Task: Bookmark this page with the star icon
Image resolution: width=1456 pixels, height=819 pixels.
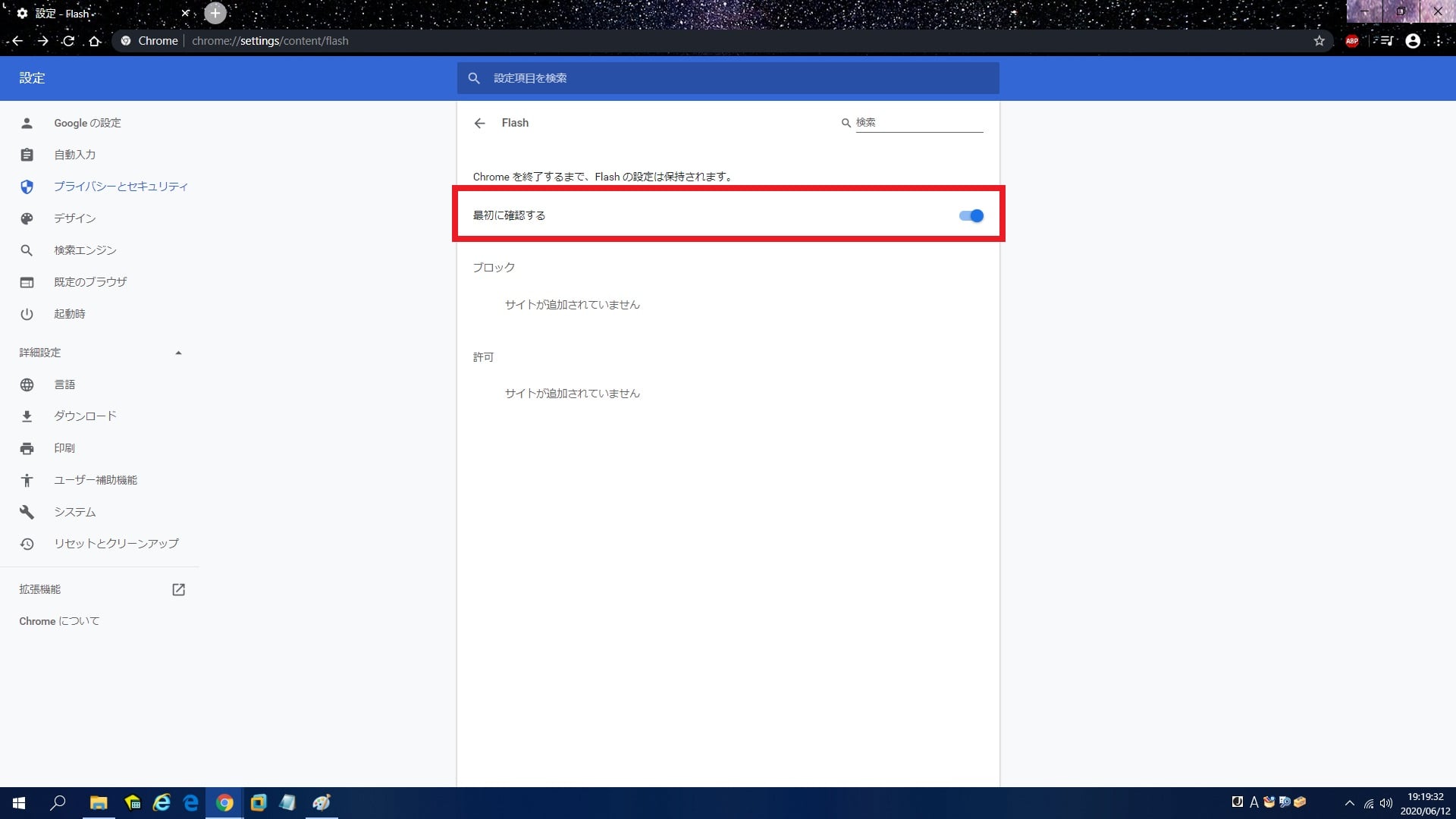Action: click(1319, 41)
